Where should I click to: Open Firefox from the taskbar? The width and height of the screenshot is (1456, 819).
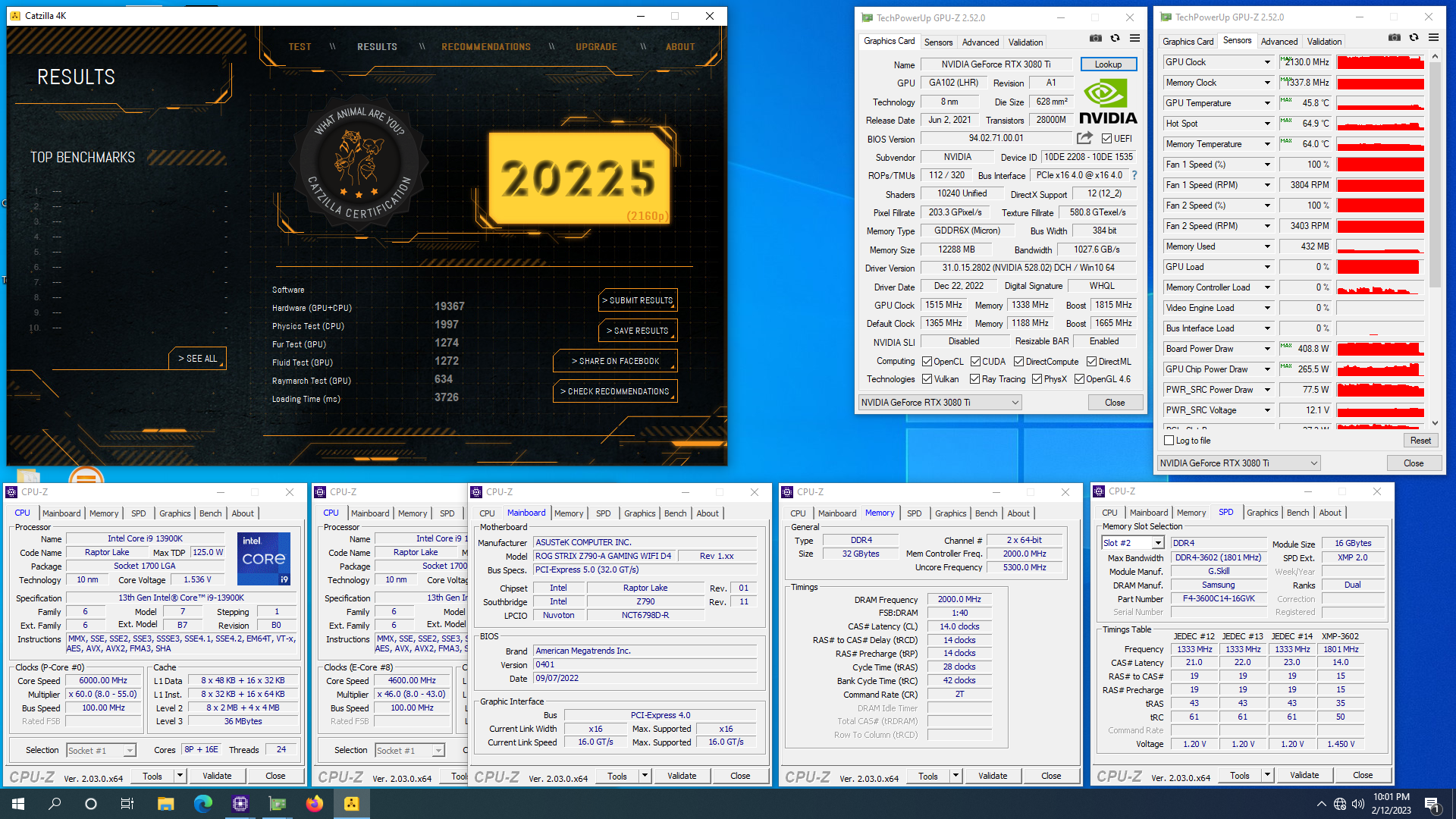tap(314, 804)
